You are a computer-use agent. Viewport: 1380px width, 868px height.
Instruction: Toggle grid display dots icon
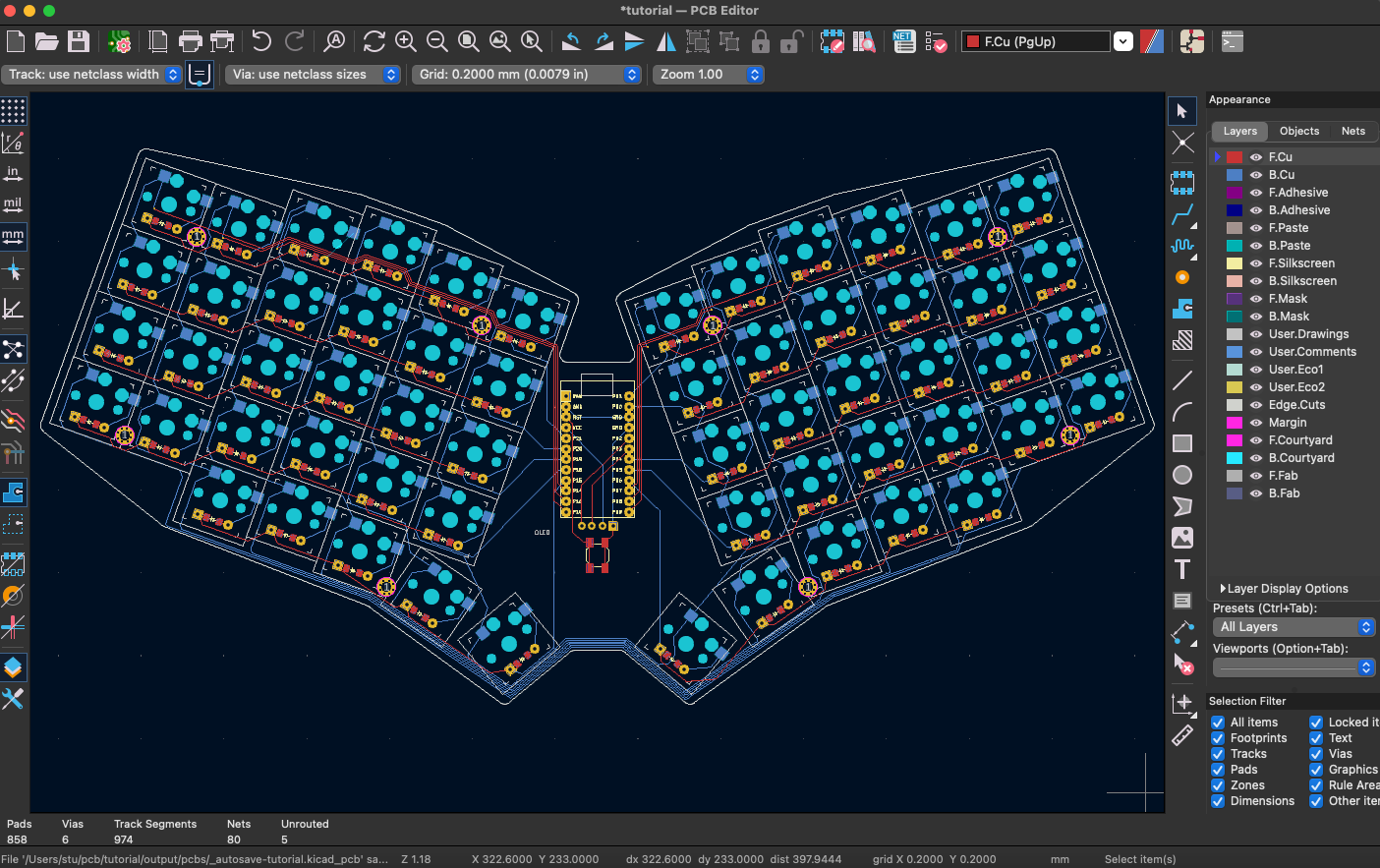point(13,111)
